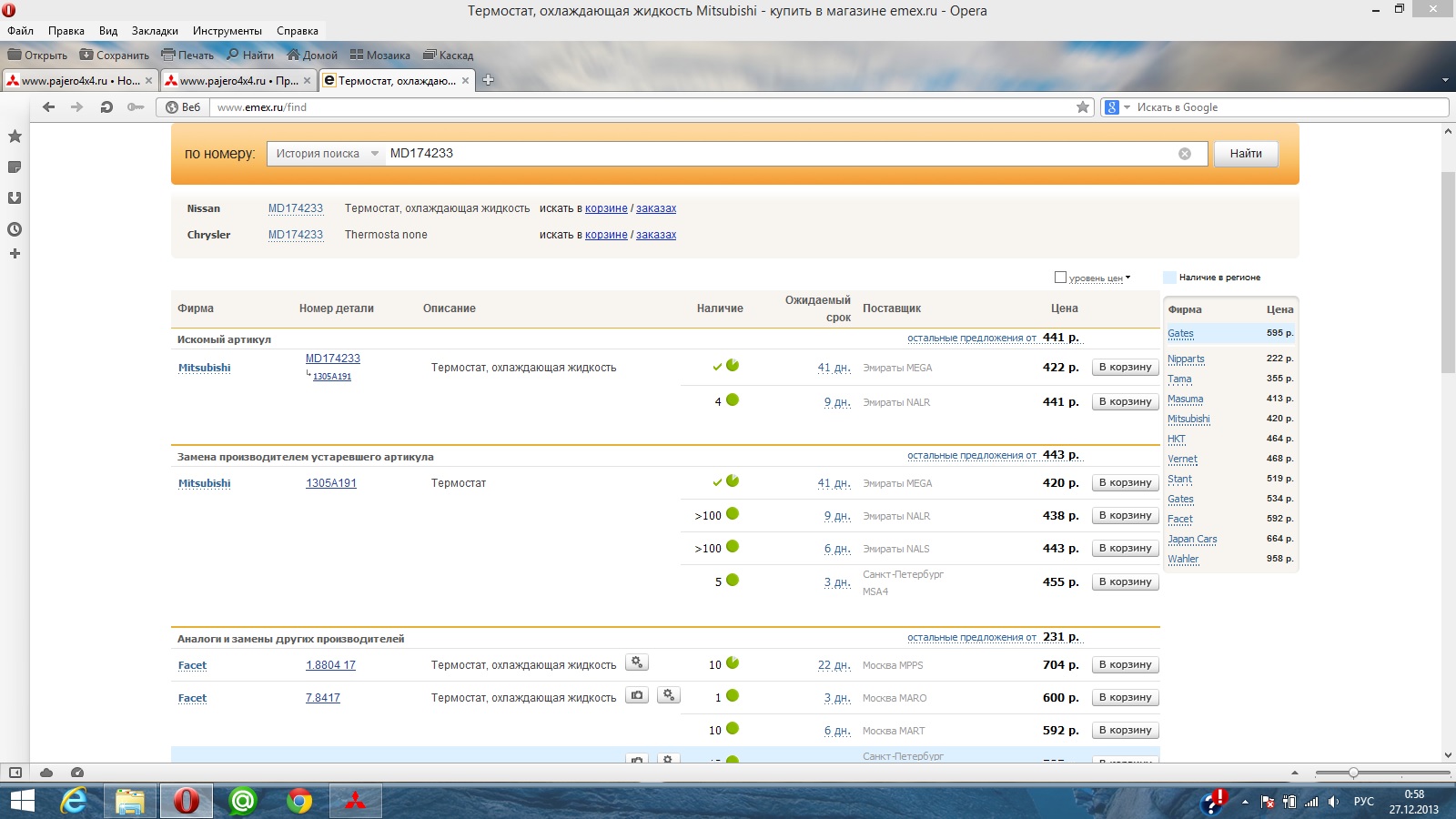Expand the tab list arrow at right of tab bar

[x=1445, y=80]
